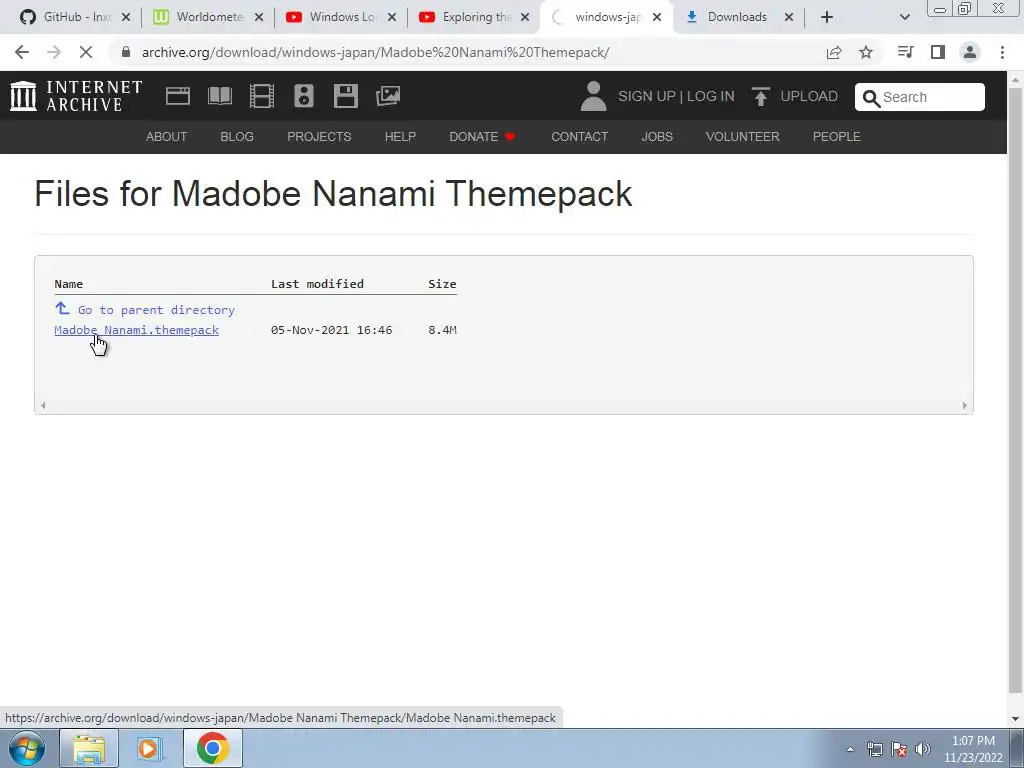Switch to the Exploring the YouTube tab
Viewport: 1024px width, 768px height.
coord(474,17)
